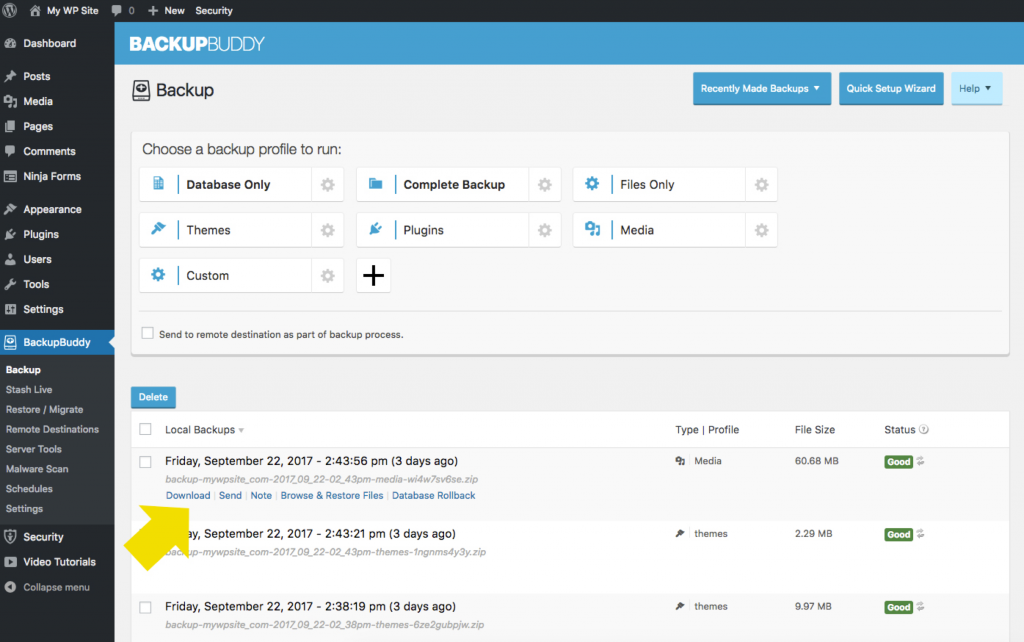Click the 2.29 MB themes backup type icon

680,534
